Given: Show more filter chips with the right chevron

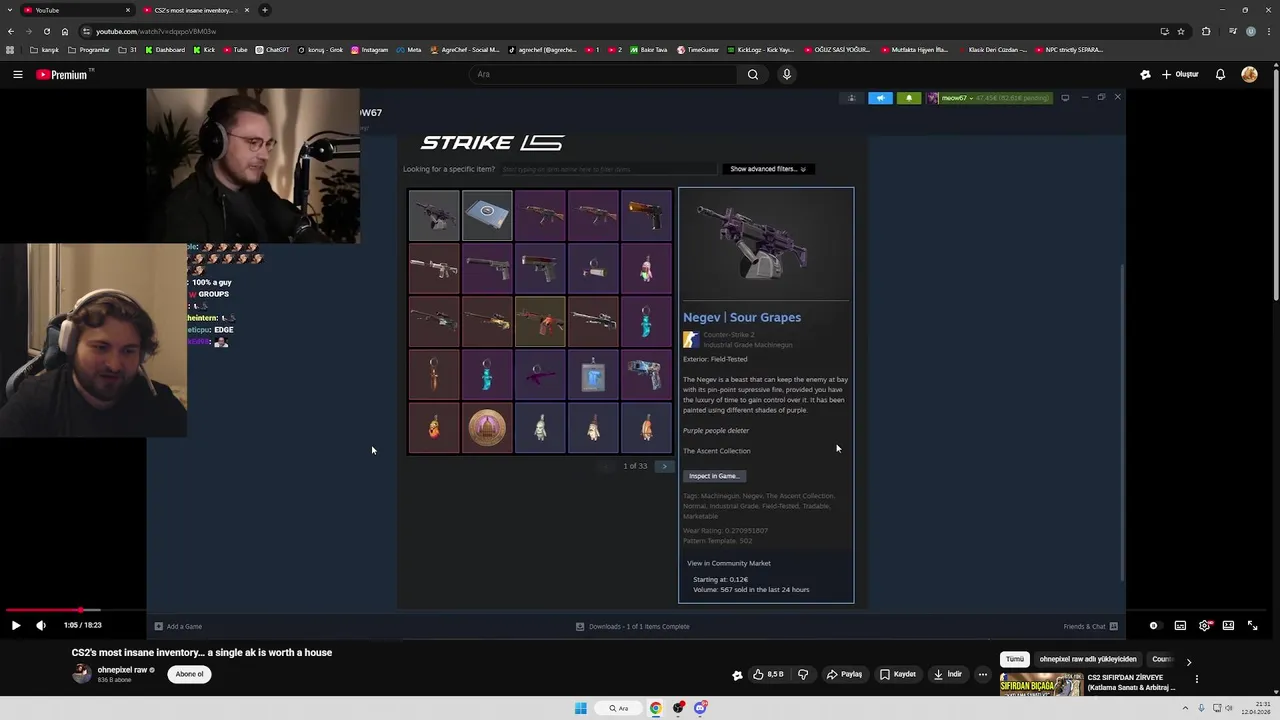Looking at the screenshot, I should (x=1188, y=661).
